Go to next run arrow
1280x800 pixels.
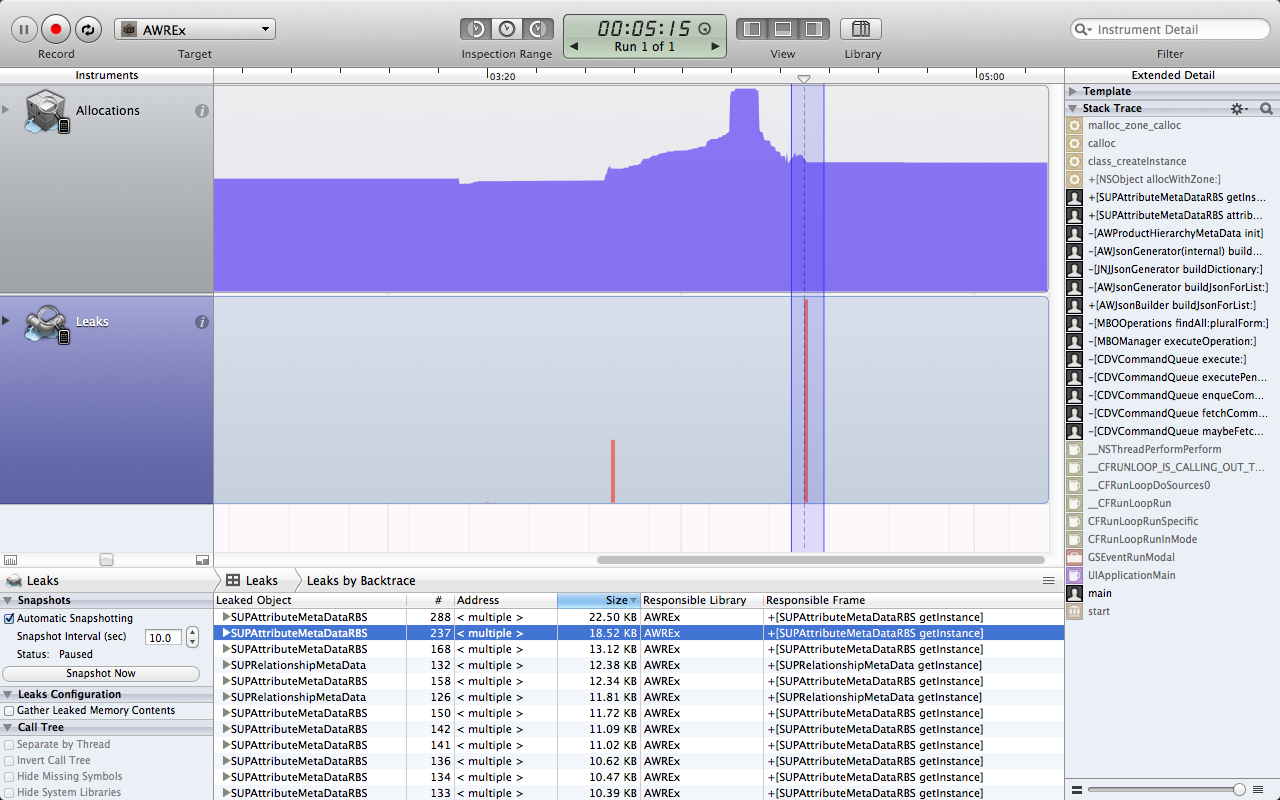(x=716, y=47)
